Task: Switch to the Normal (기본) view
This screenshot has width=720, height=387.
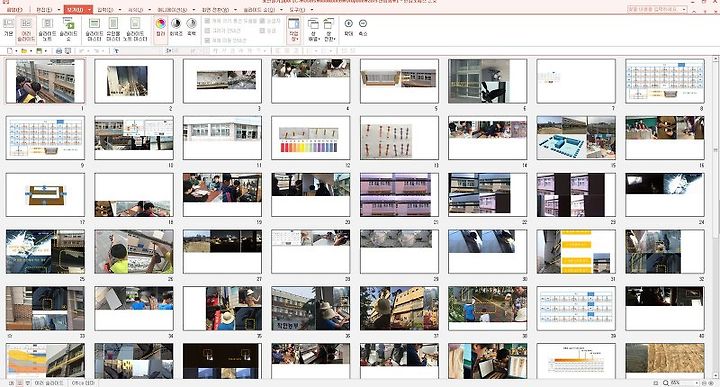Action: coord(8,29)
